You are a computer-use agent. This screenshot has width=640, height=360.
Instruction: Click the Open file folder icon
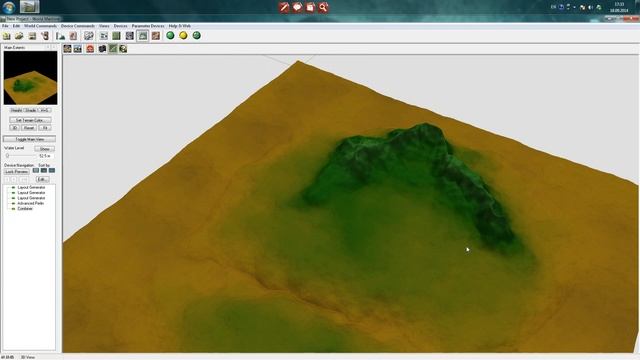pos(19,36)
